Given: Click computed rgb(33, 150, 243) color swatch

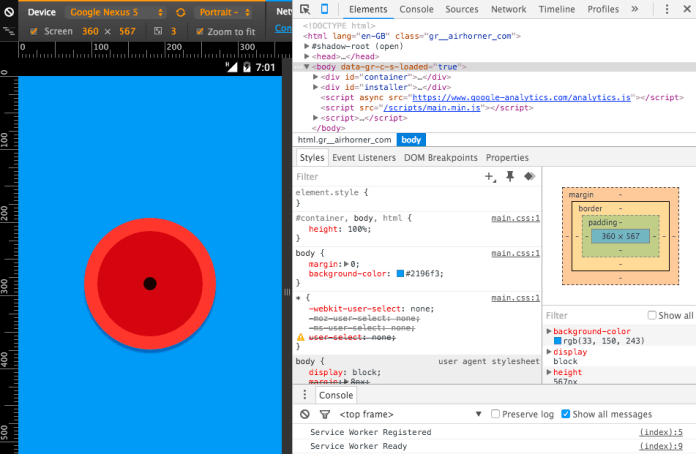Looking at the screenshot, I should [558, 341].
